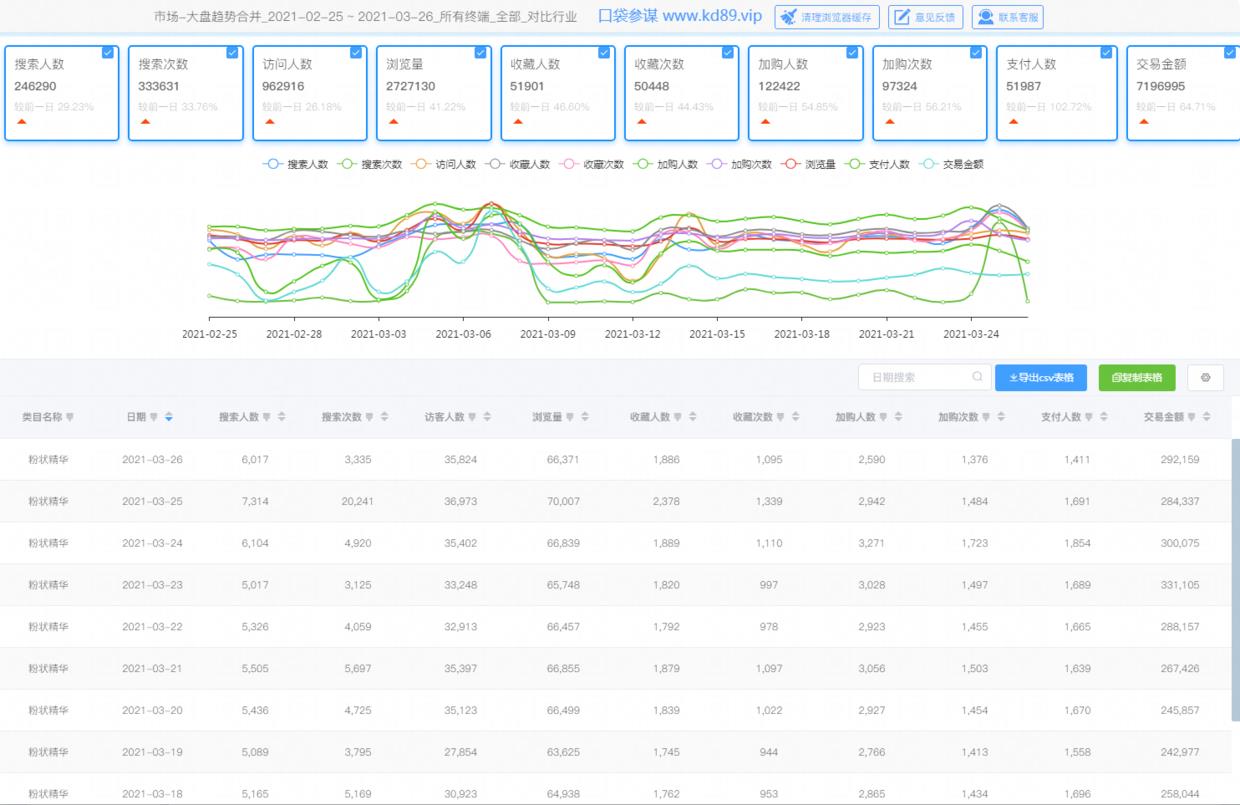1240x805 pixels.
Task: Click the table vertical scrollbar
Action: coord(1235,580)
